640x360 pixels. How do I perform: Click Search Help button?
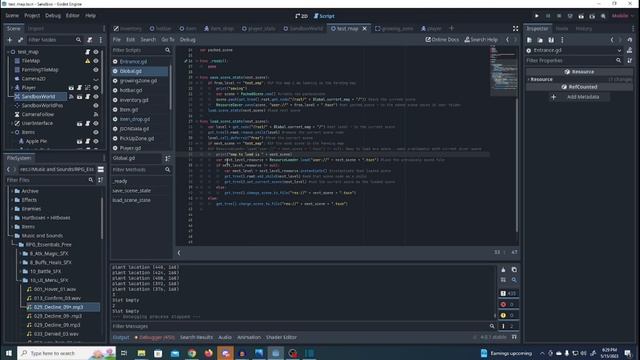(481, 40)
